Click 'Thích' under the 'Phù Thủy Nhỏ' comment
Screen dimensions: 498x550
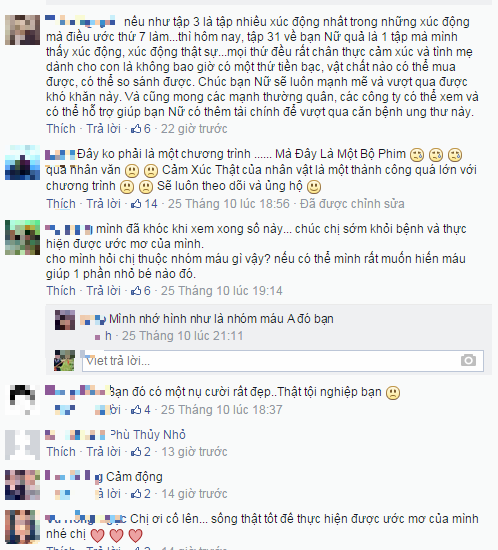(x=61, y=451)
